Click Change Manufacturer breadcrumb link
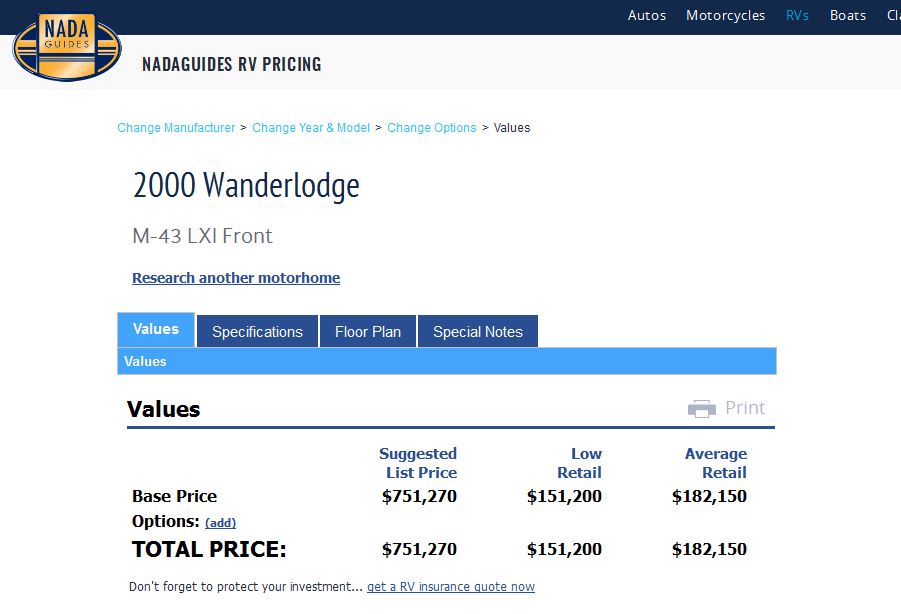Image resolution: width=901 pixels, height=614 pixels. (176, 128)
